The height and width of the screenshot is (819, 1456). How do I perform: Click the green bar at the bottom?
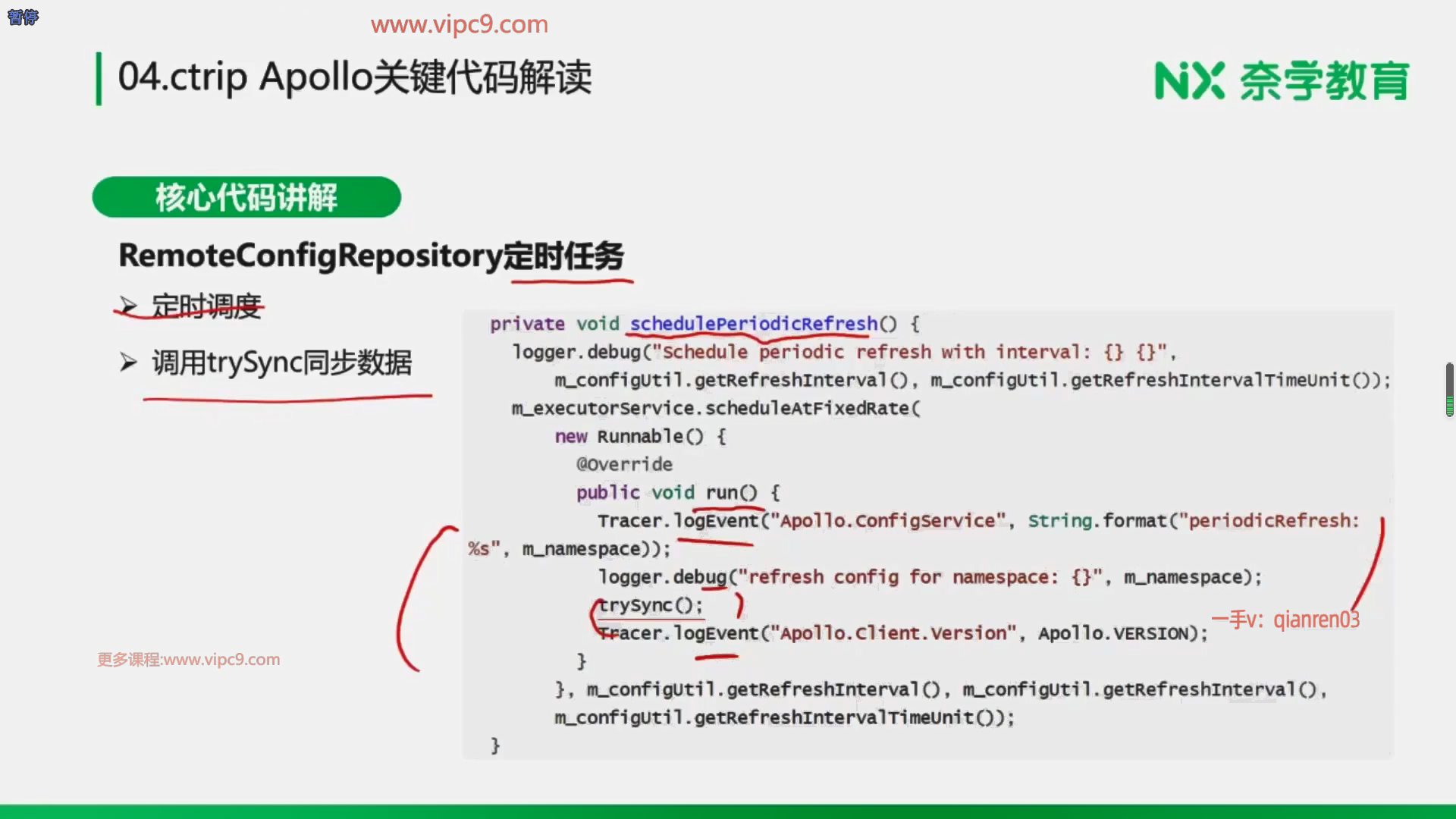[728, 811]
